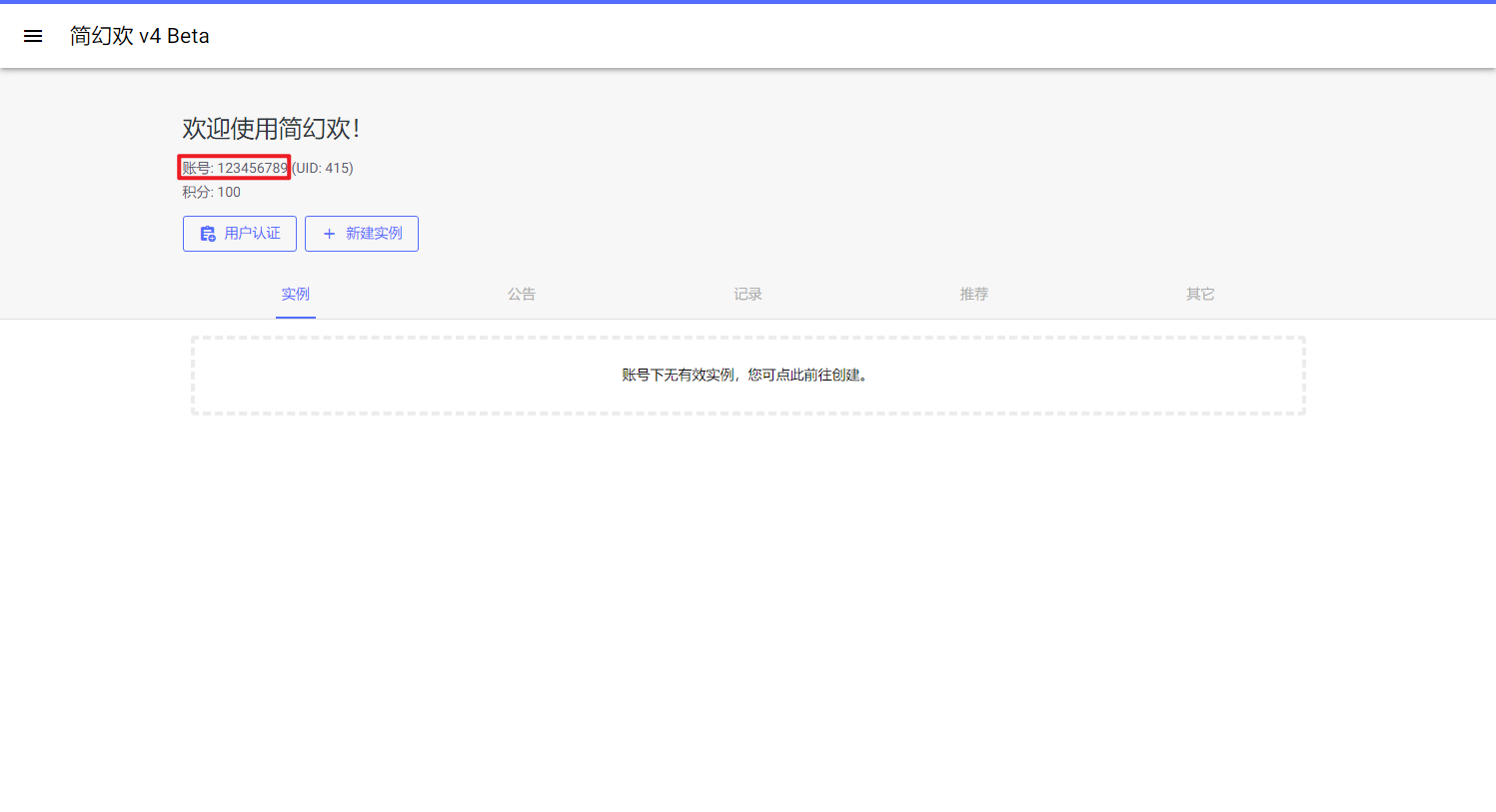1496x812 pixels.
Task: Click the 欢迎使用简幻欢! heading
Action: [x=271, y=129]
